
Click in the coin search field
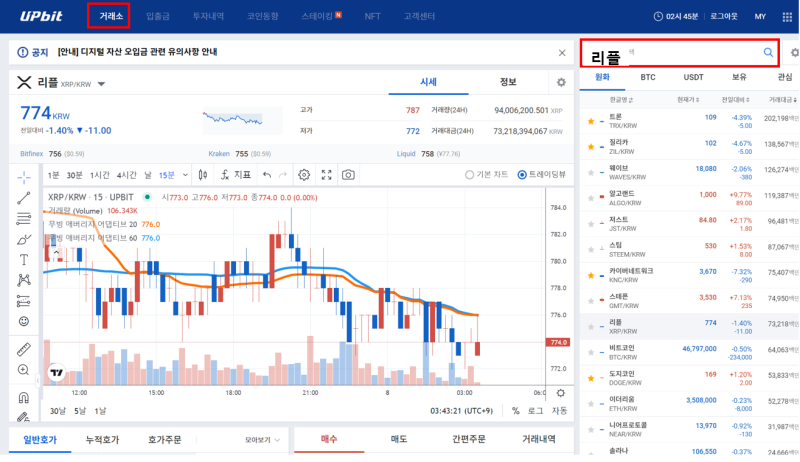pos(680,53)
